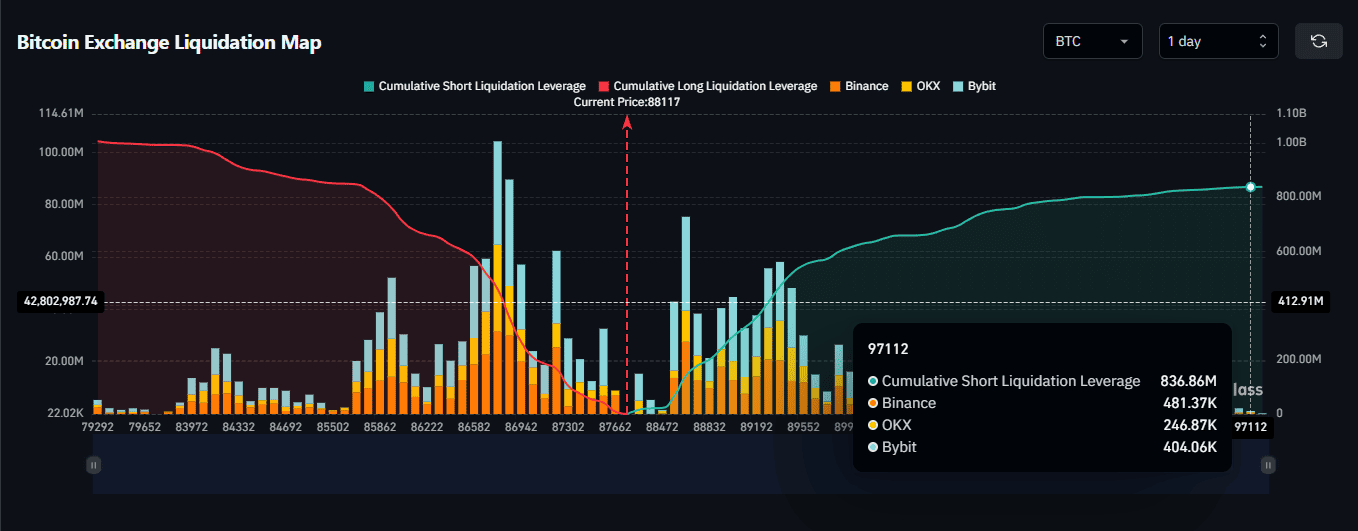Click the refresh icon button
This screenshot has height=531, width=1358.
point(1318,41)
